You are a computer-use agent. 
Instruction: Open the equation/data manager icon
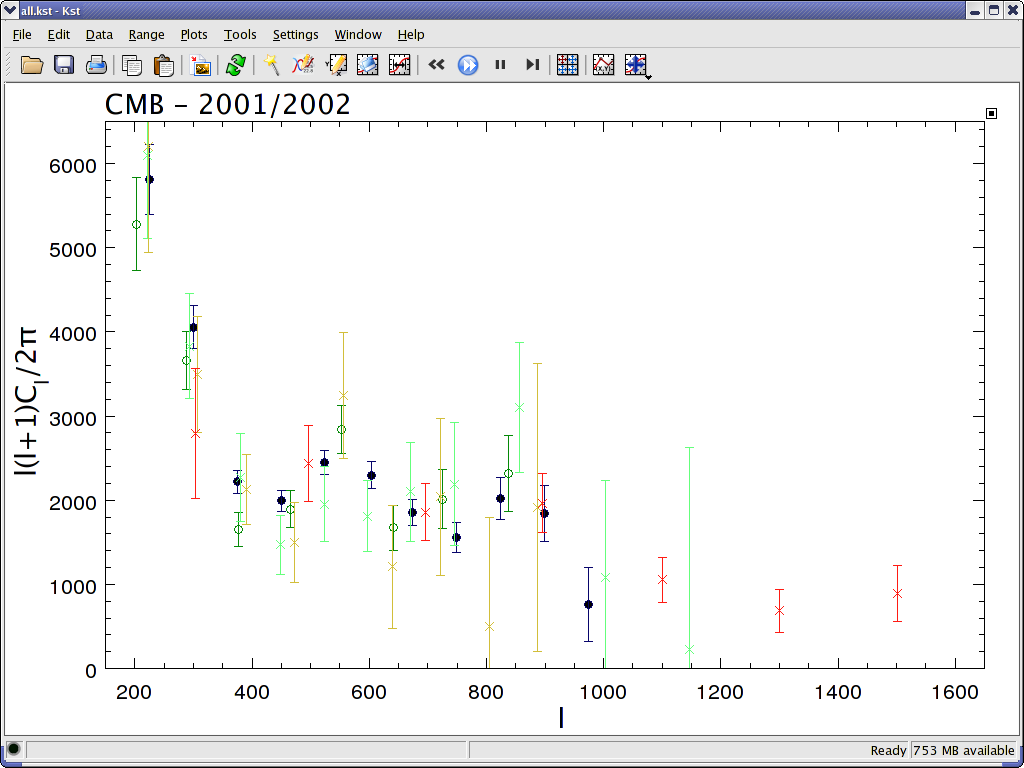coord(303,65)
